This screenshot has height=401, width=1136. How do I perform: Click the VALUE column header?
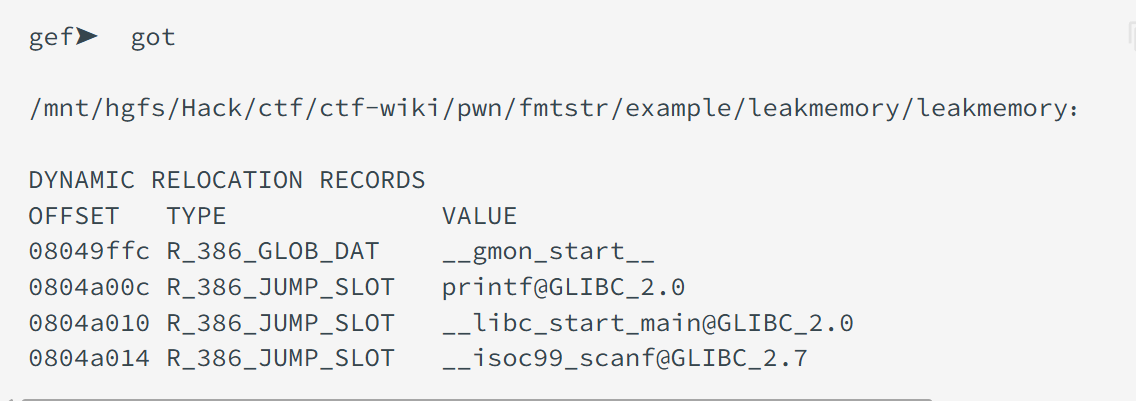click(x=479, y=216)
